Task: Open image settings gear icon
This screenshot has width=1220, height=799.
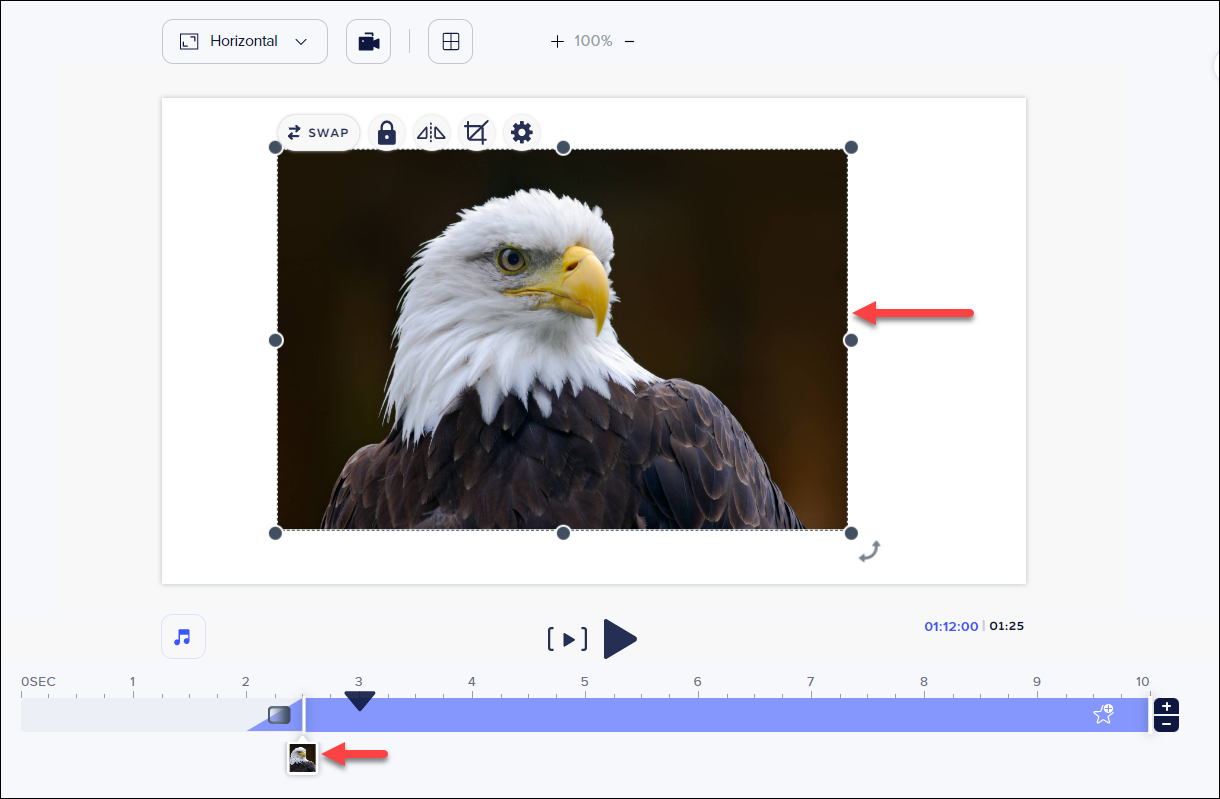Action: (521, 133)
